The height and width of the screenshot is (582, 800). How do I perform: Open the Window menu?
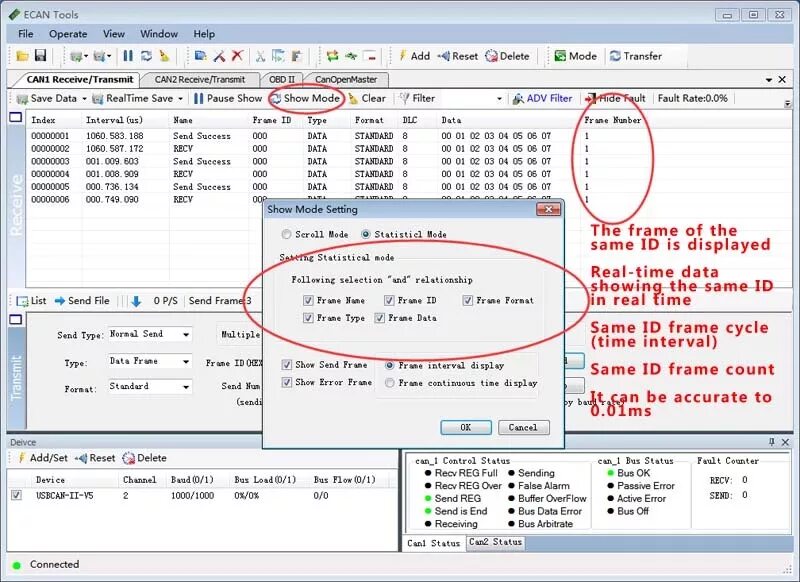coord(159,34)
